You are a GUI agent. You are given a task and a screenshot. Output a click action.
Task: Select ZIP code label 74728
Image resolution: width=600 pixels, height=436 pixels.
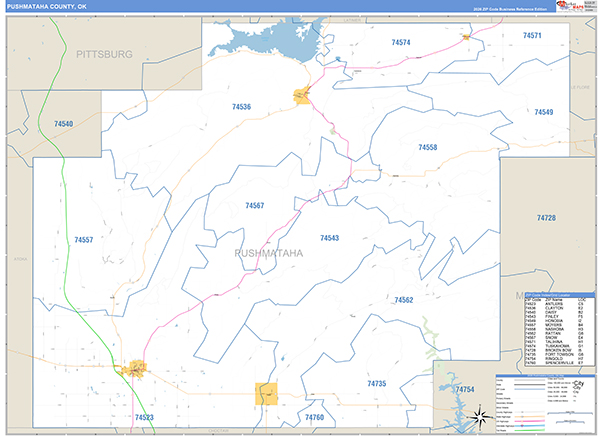(x=546, y=218)
